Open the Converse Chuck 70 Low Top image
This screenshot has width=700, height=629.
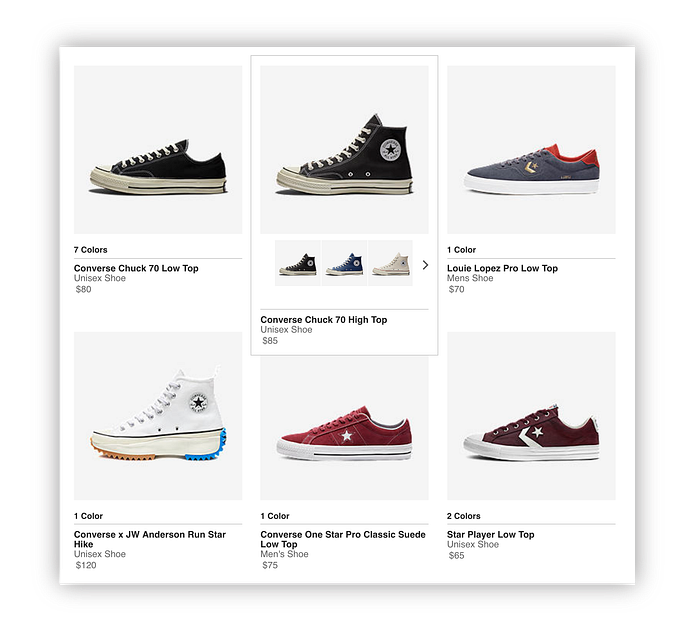click(158, 150)
